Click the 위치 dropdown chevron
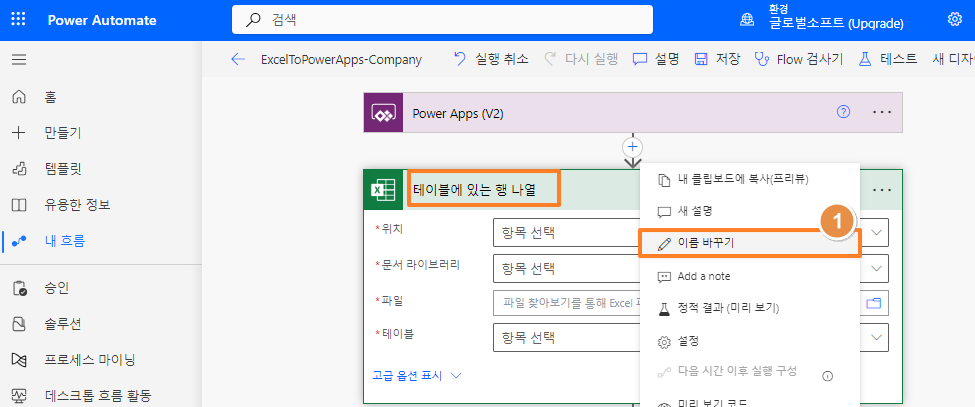Image resolution: width=975 pixels, height=407 pixels. tap(877, 232)
